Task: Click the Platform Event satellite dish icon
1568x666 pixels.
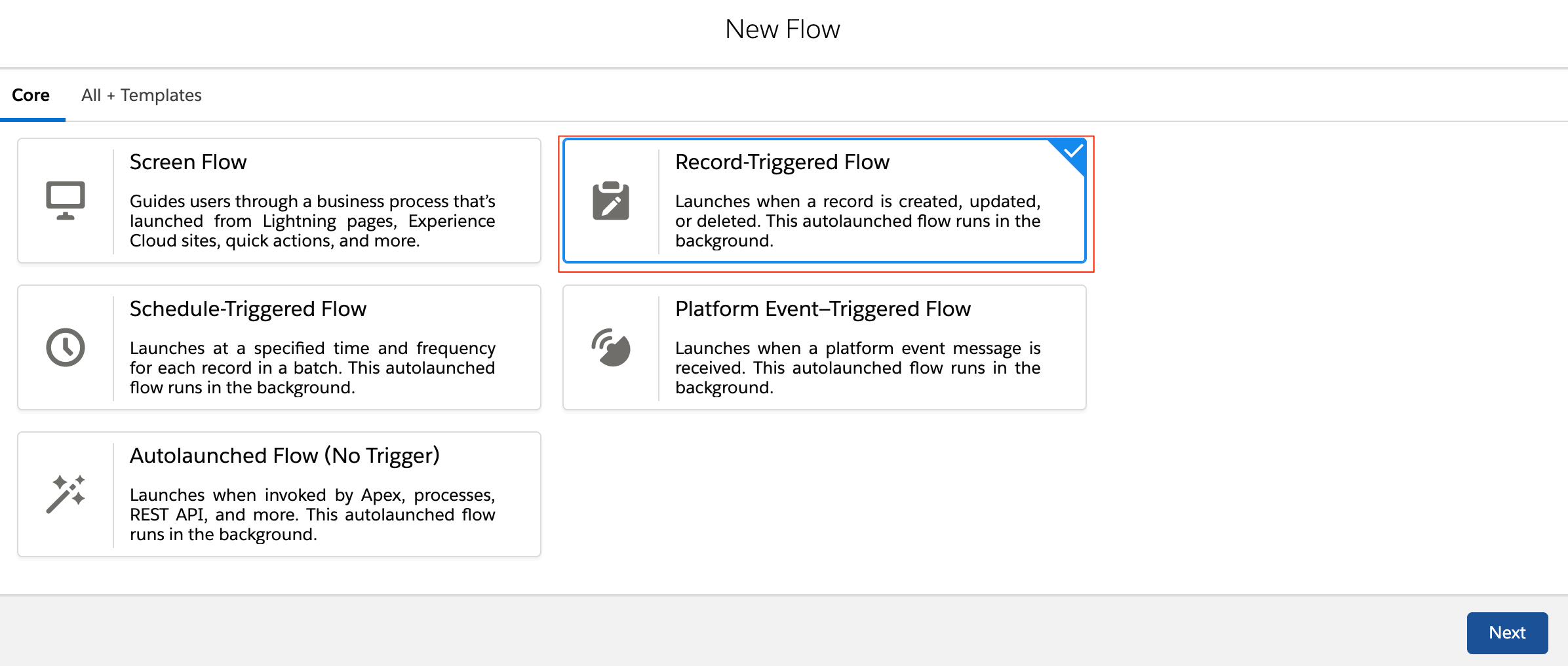Action: pyautogui.click(x=612, y=347)
